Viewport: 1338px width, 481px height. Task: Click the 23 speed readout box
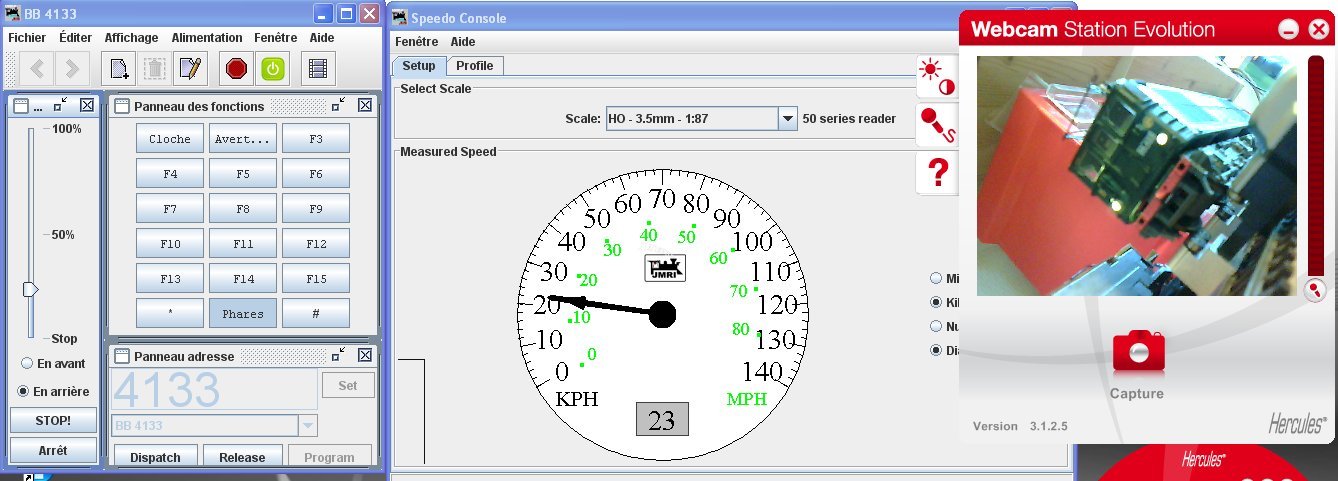tap(662, 420)
